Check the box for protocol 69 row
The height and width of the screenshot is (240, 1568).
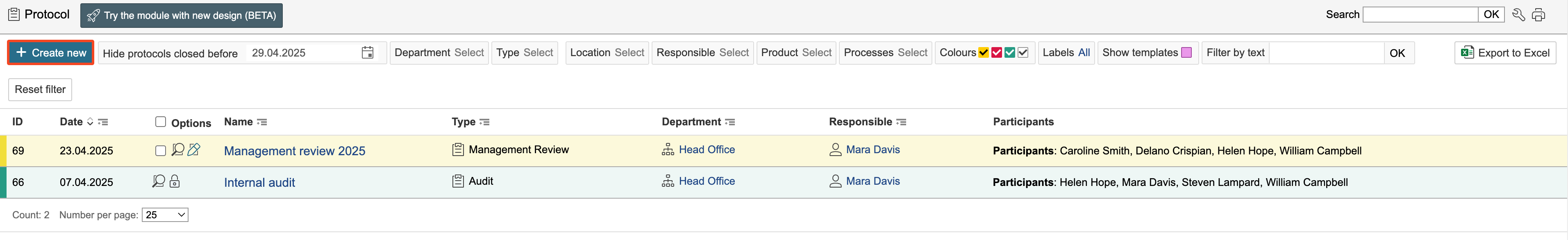(161, 151)
